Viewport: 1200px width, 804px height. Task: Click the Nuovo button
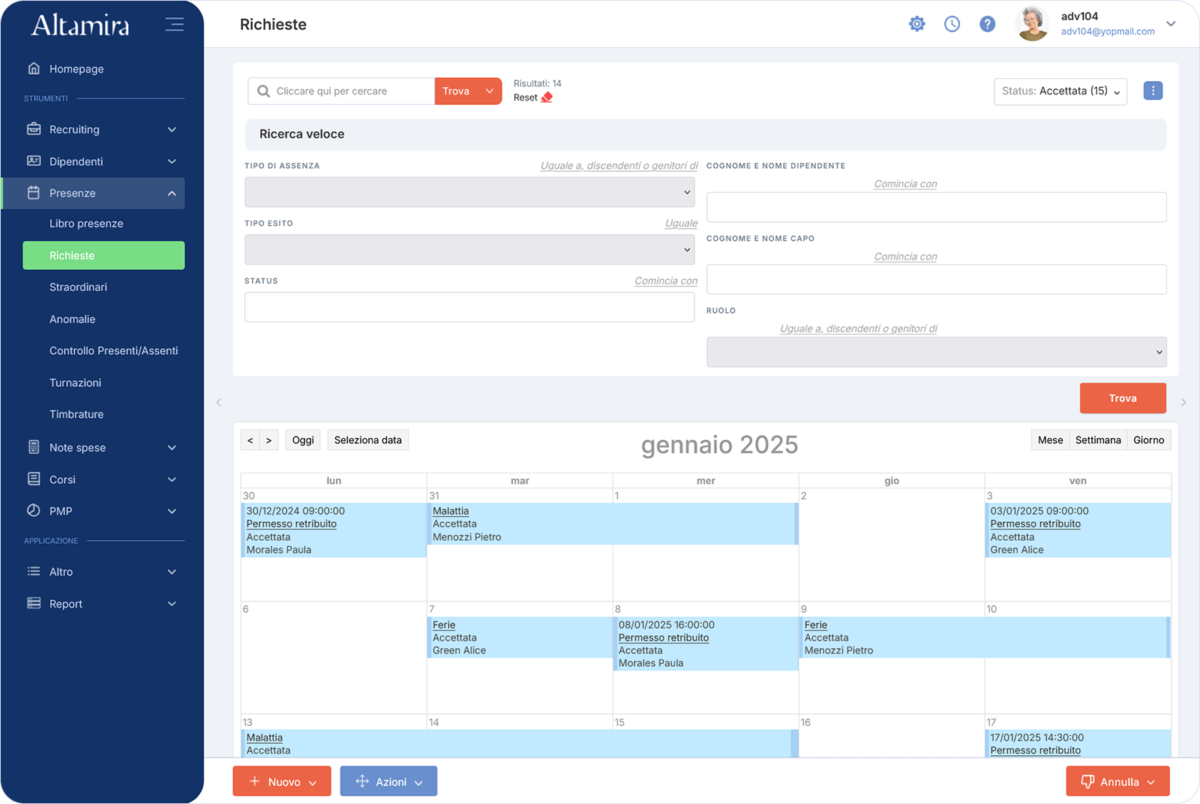point(281,781)
